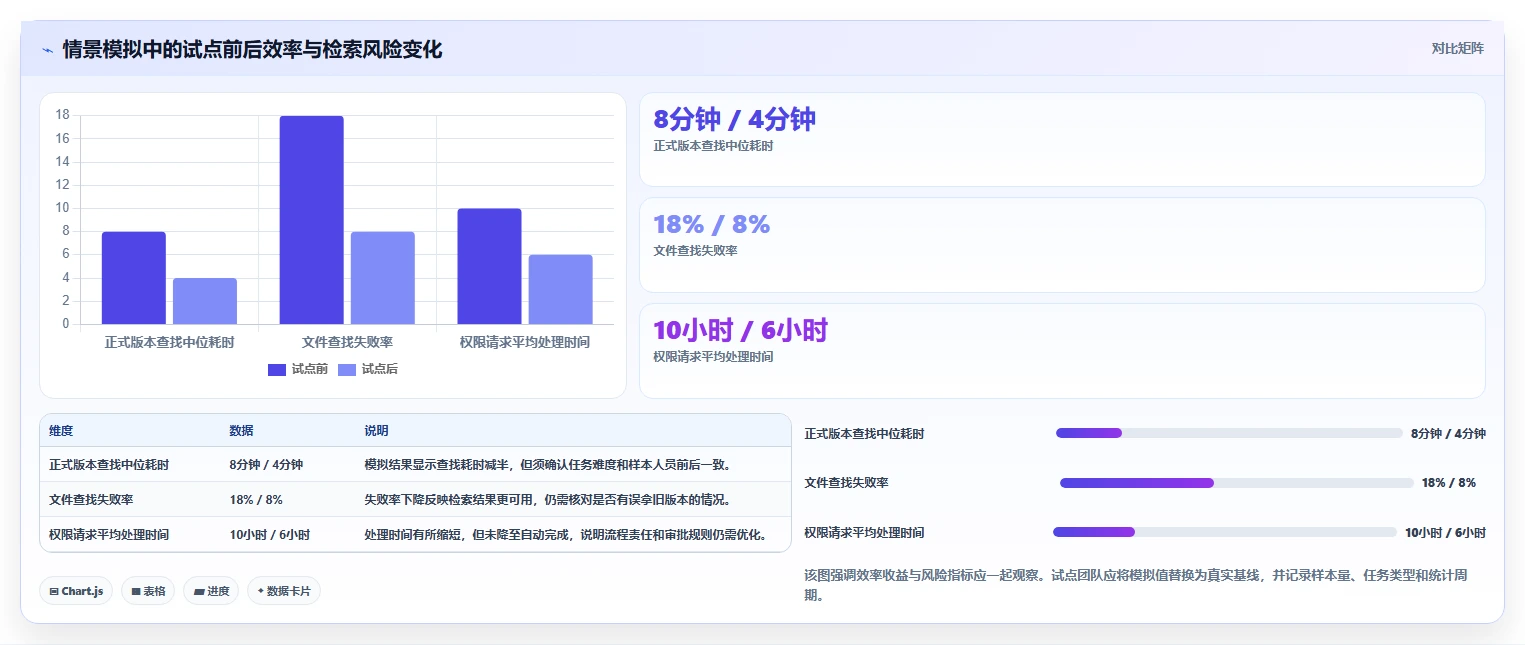The width and height of the screenshot is (1525, 645).
Task: Click the 试点后 bar for 权限请求平均处理时间
Action: 561,289
